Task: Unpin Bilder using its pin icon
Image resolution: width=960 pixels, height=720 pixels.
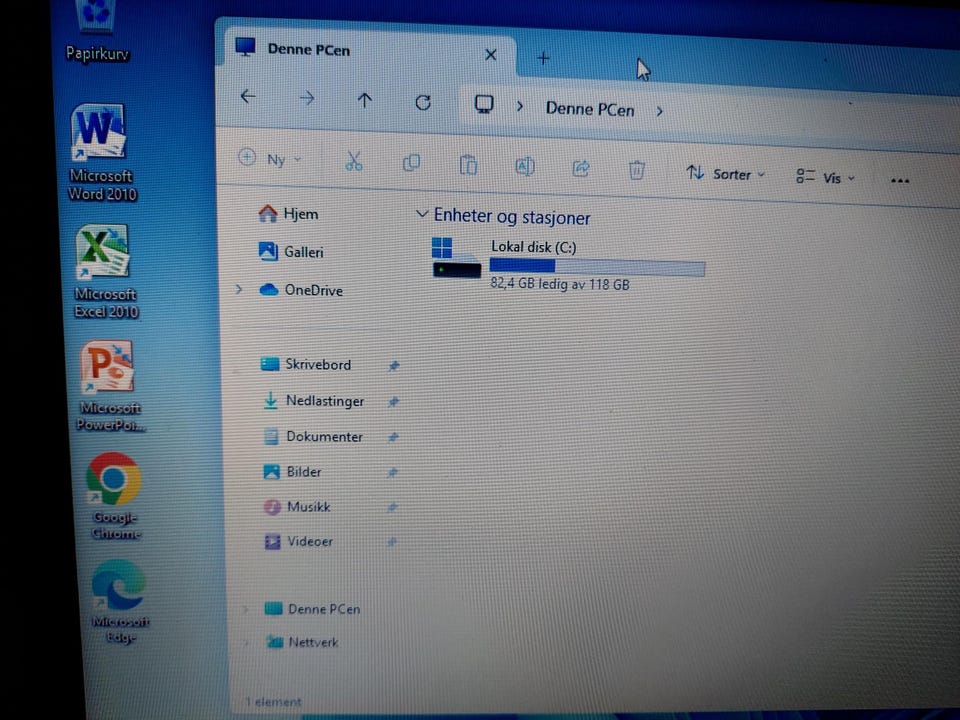Action: 393,472
